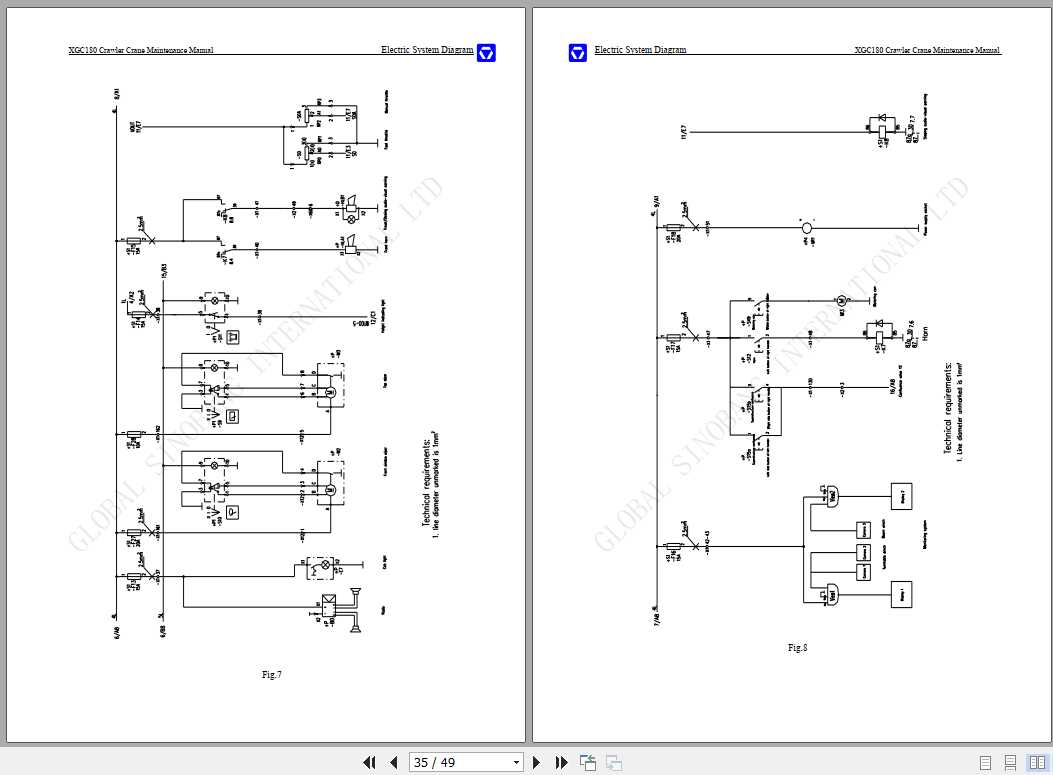Click the Fig.8 caption
The width and height of the screenshot is (1053, 775).
(x=797, y=647)
